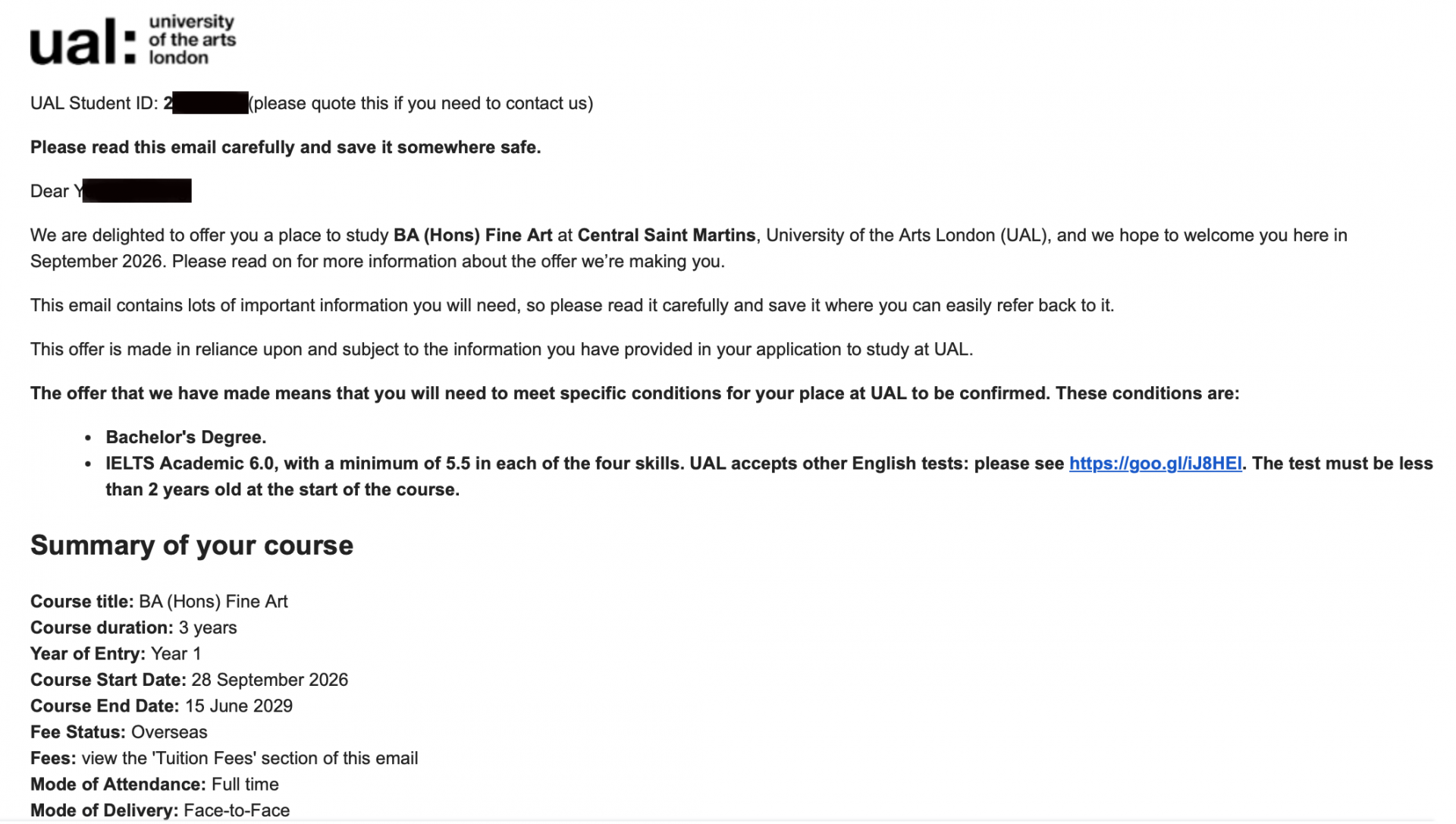This screenshot has width=1456, height=824.
Task: Click 'Mode of Delivery: Face-to-Face' line
Action: pyautogui.click(x=160, y=810)
